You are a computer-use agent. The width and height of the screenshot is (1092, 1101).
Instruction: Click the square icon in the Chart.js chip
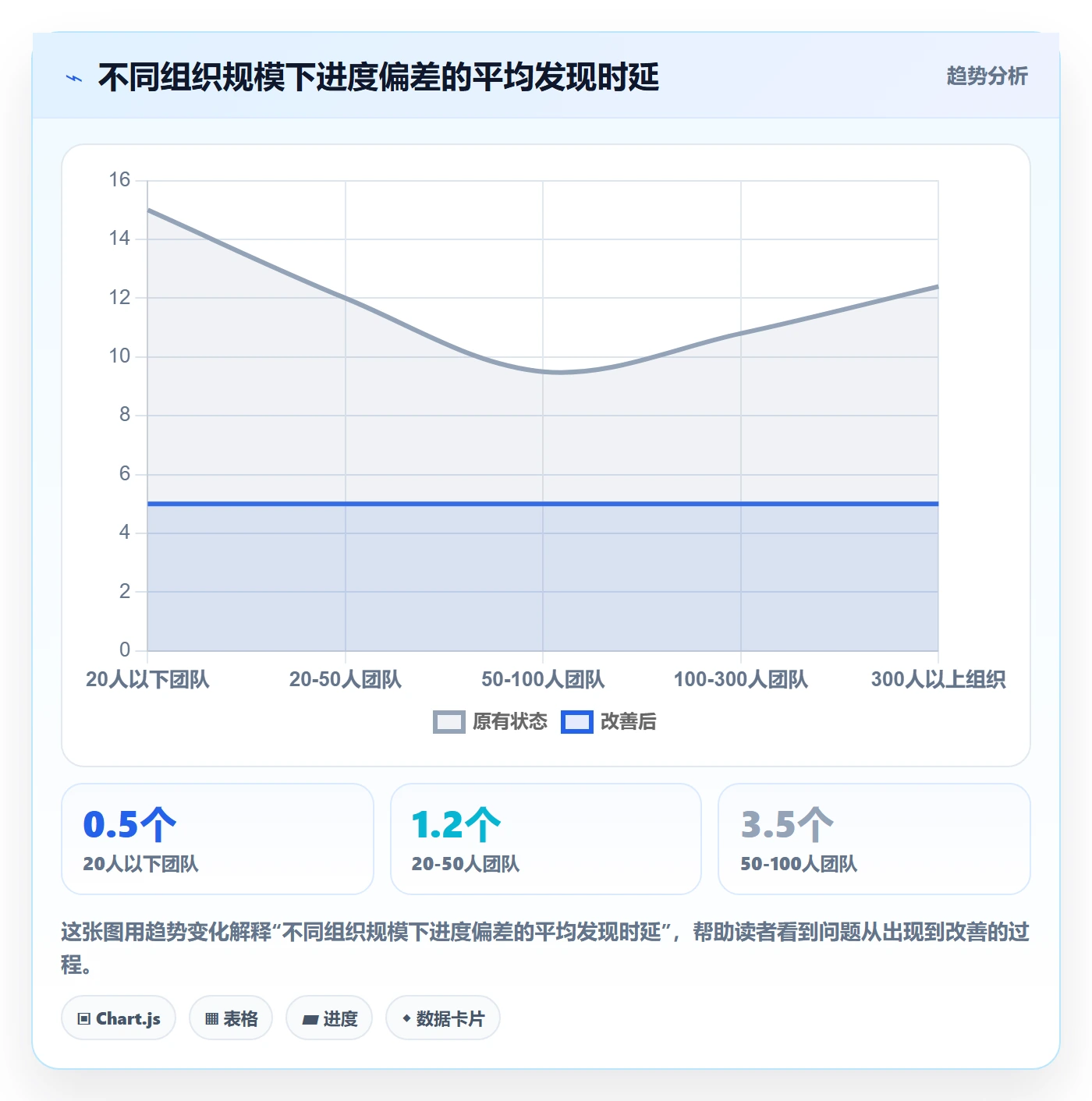coord(84,1018)
